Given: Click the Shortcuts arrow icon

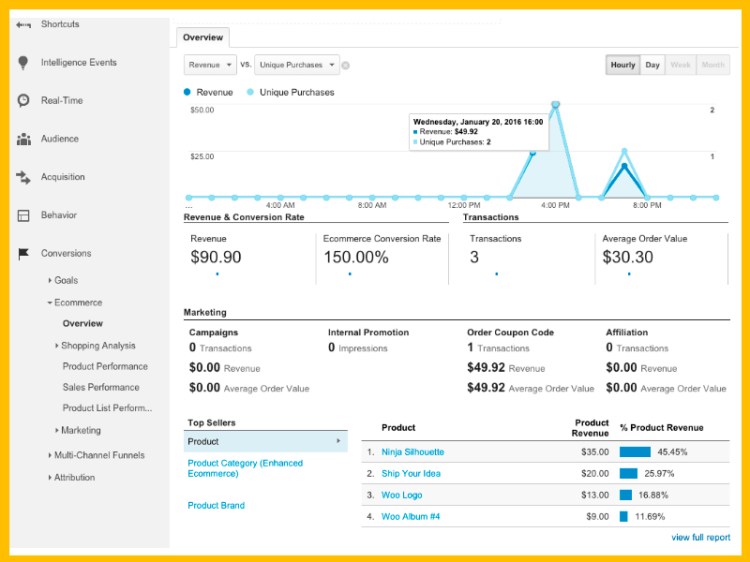Looking at the screenshot, I should (x=23, y=24).
